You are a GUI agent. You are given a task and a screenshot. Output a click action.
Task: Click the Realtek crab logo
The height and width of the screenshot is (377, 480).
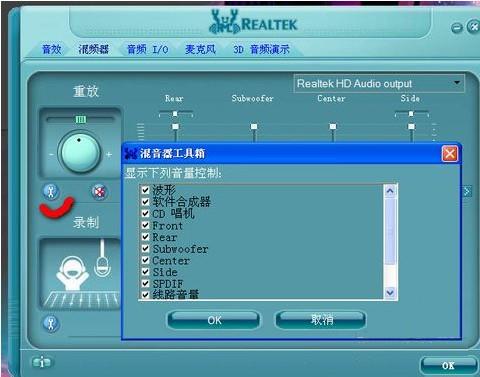click(224, 22)
